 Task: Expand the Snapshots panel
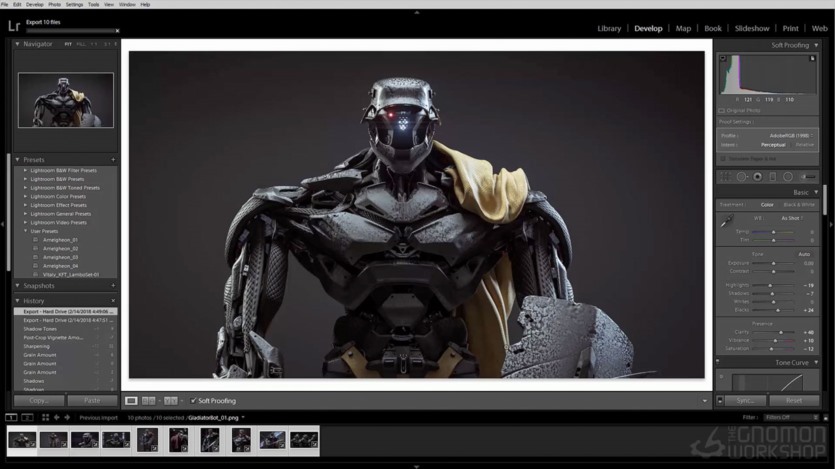tap(17, 286)
